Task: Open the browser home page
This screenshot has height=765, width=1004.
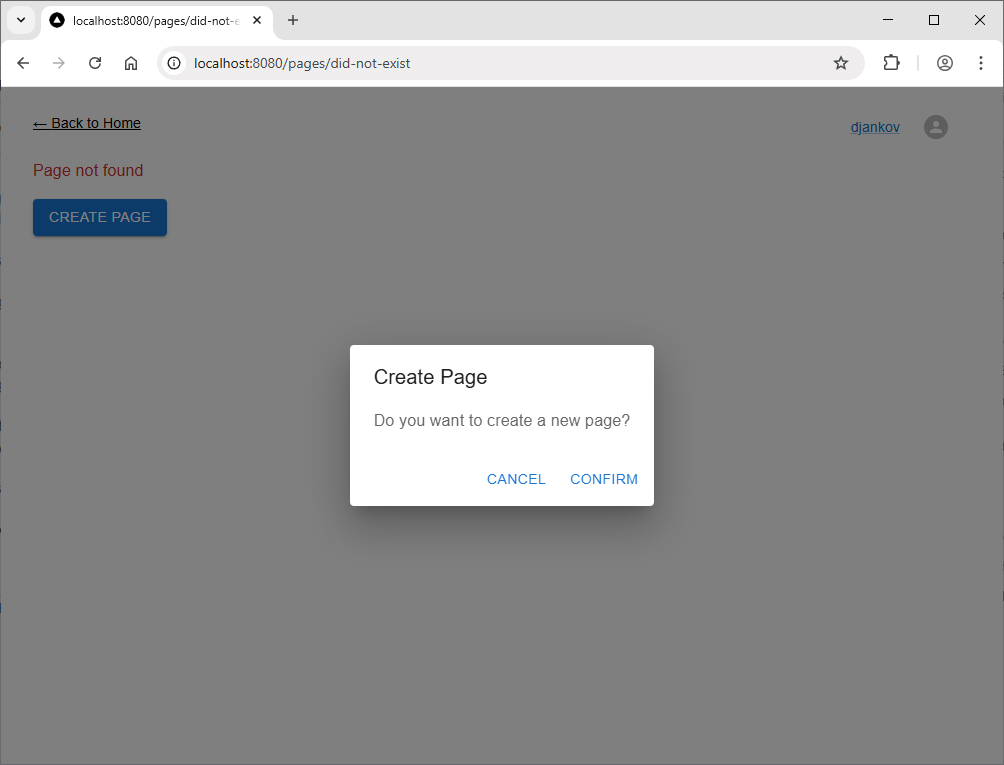Action: click(x=131, y=63)
